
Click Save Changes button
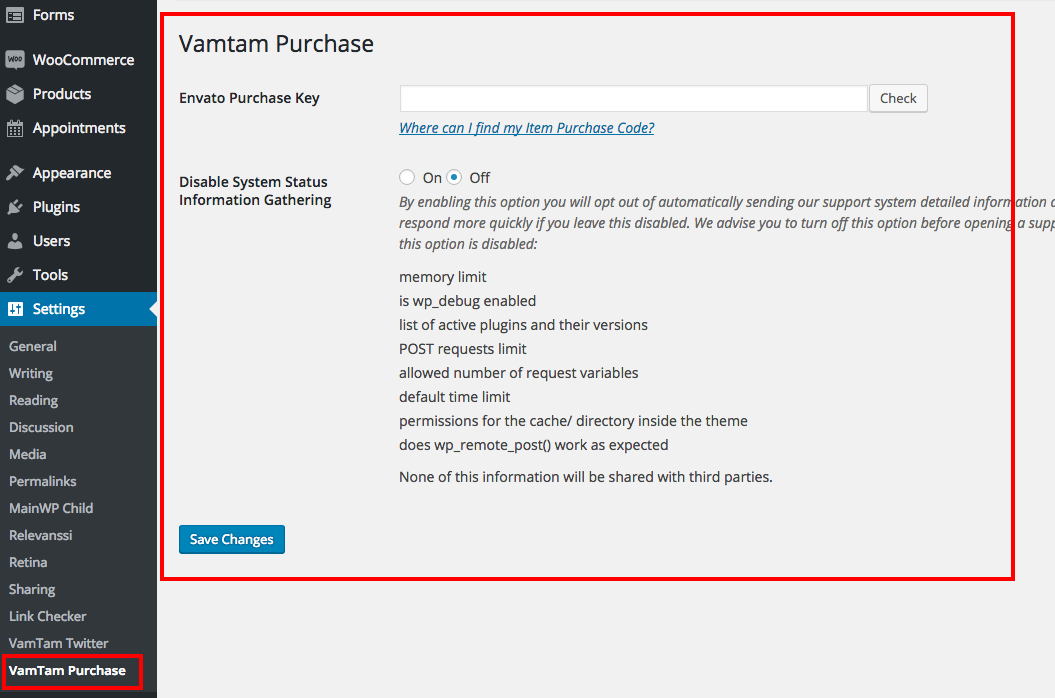pos(231,539)
